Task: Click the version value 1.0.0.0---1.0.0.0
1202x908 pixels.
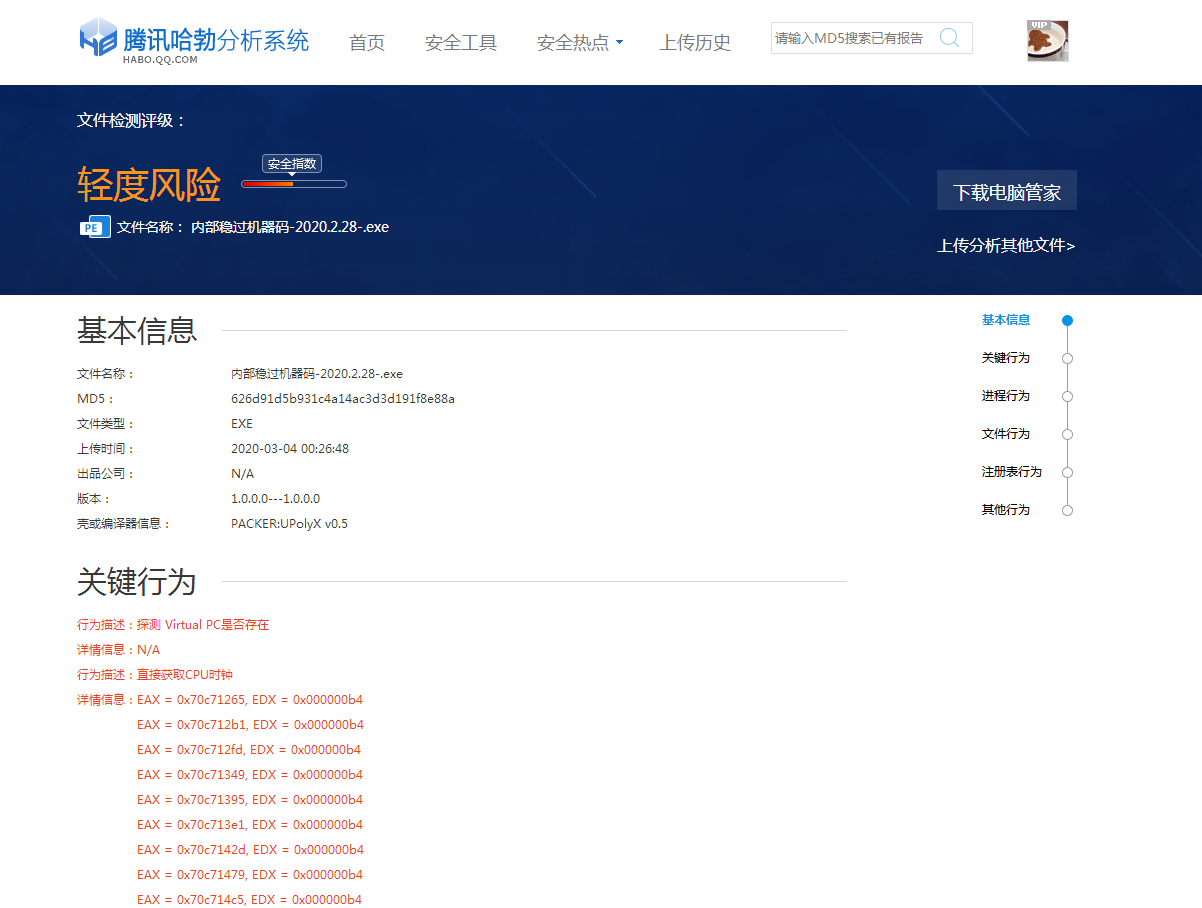Action: click(276, 499)
